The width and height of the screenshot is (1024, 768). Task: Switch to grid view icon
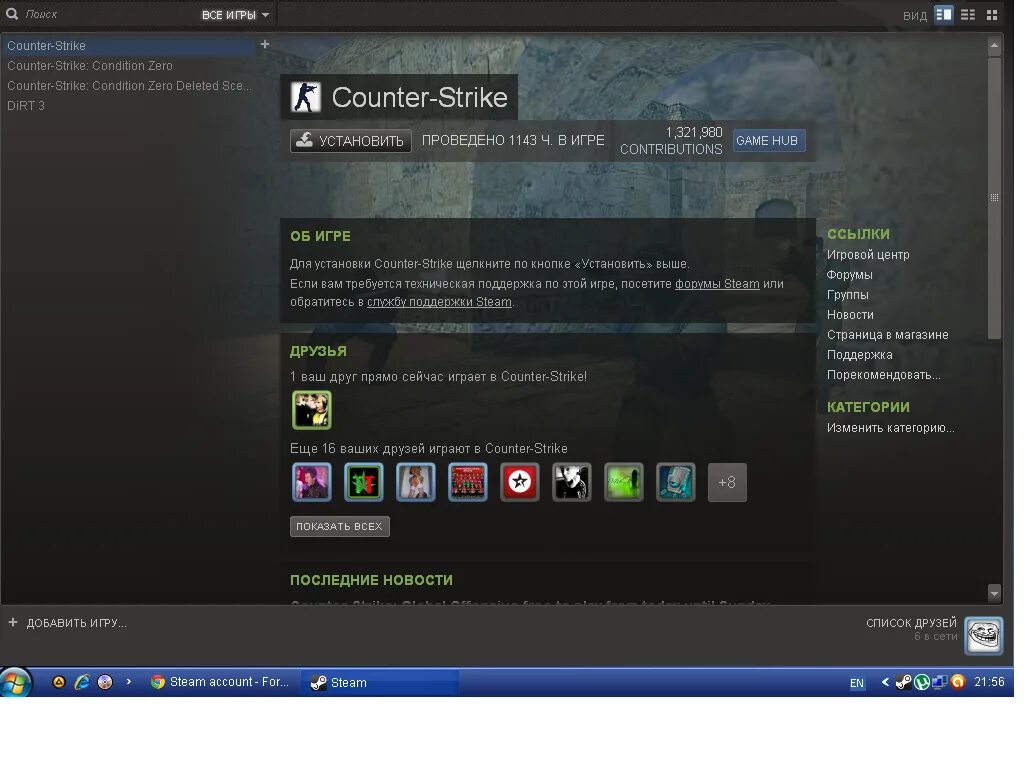click(992, 14)
